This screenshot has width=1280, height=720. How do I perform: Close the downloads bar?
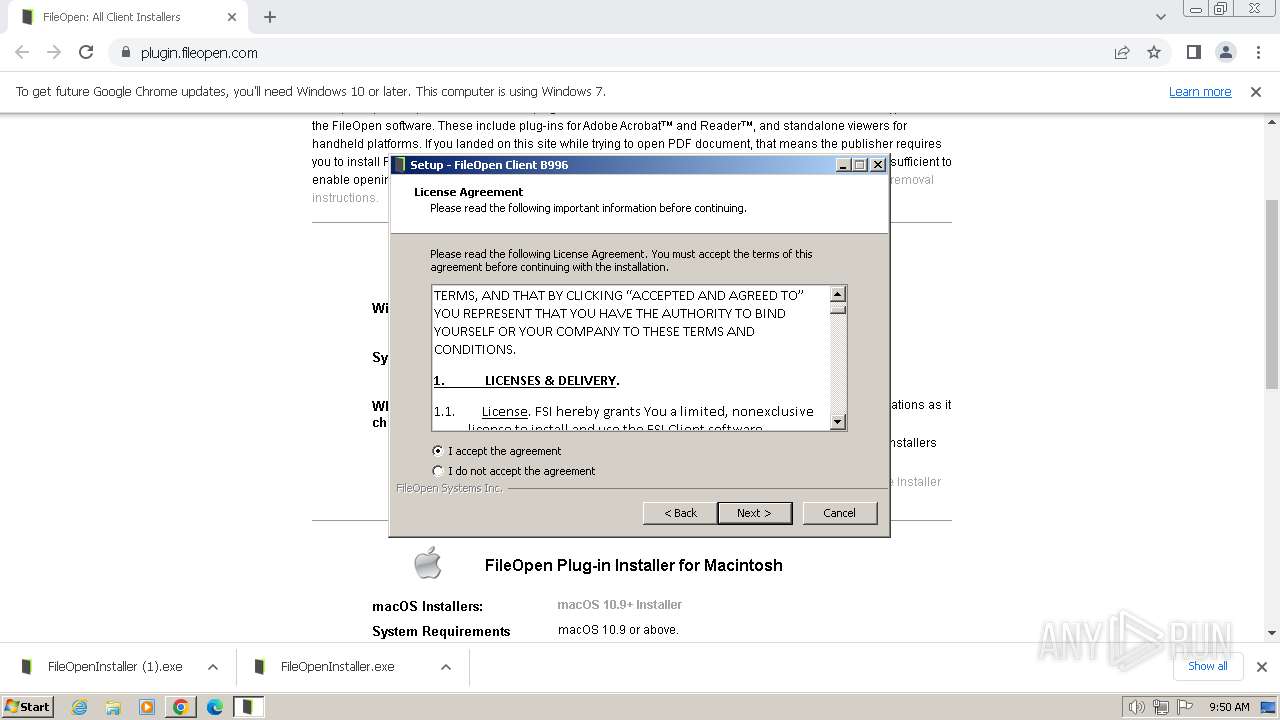point(1262,667)
